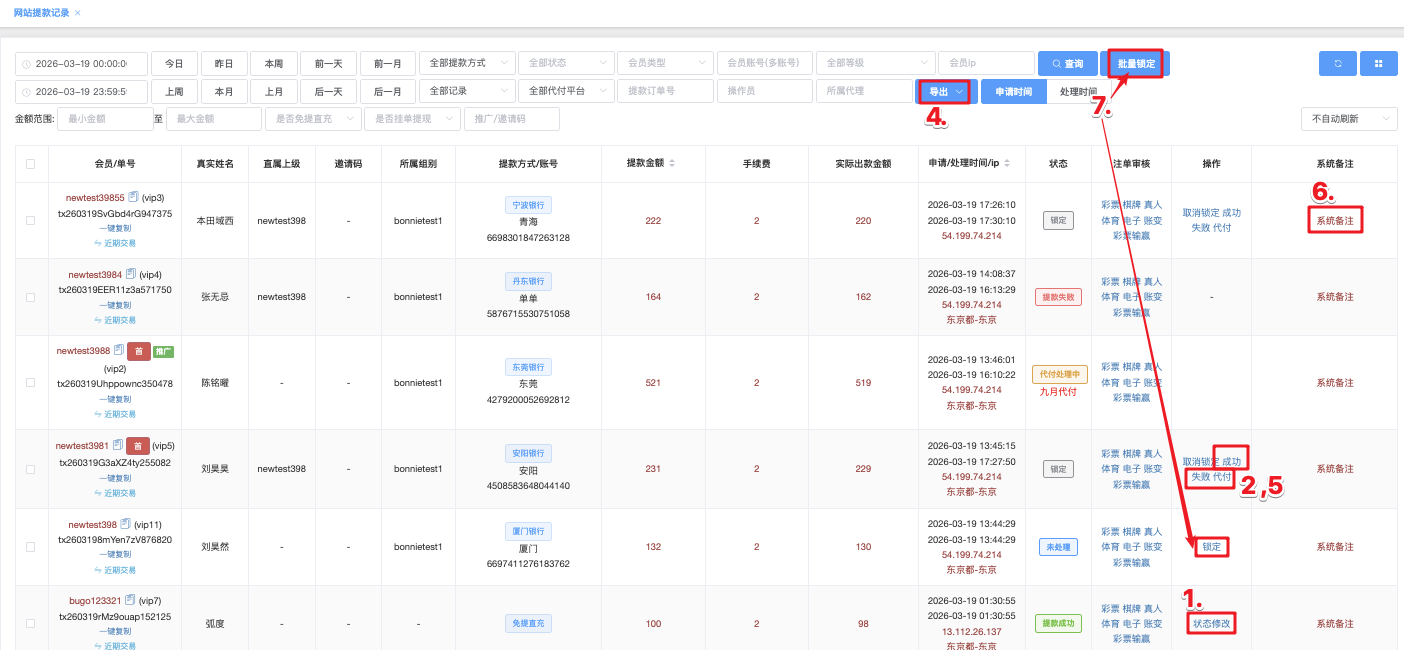1404x650 pixels.
Task: Sort by 提款金额 column sort icon
Action: tap(672, 163)
